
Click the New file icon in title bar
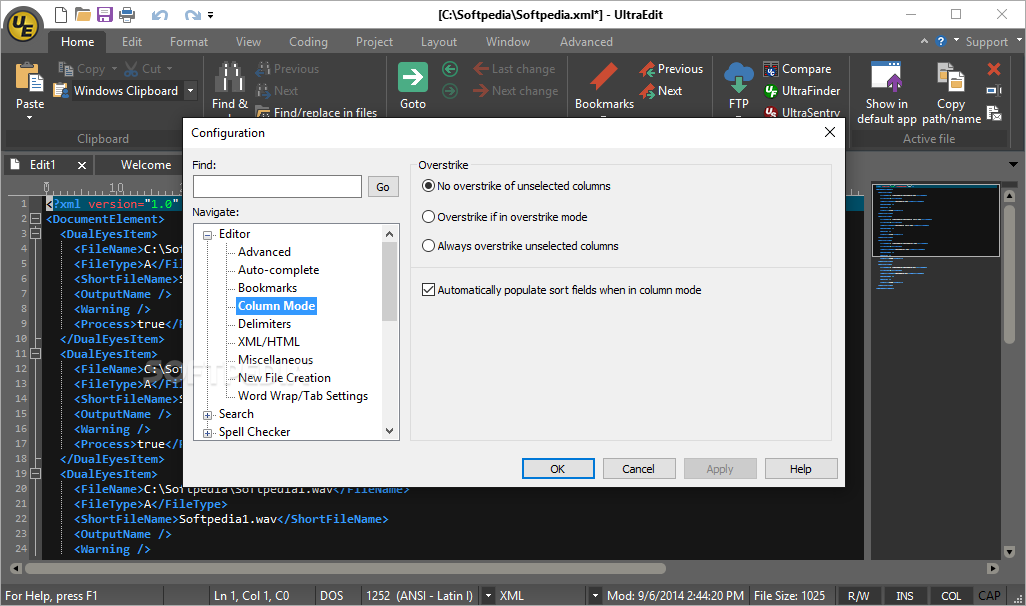click(60, 14)
